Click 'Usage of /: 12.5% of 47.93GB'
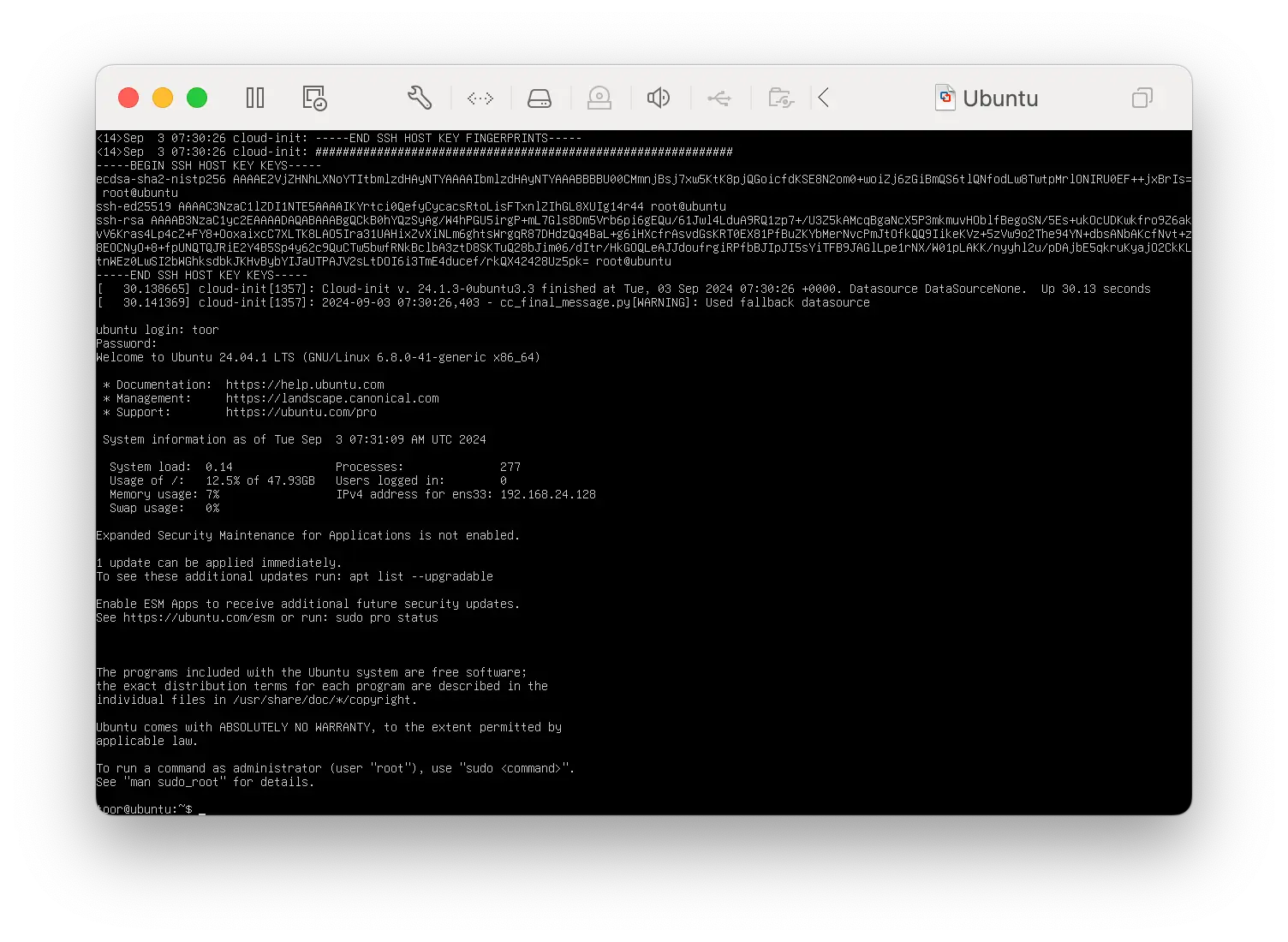Screen dimensions: 1288x942 click(212, 480)
